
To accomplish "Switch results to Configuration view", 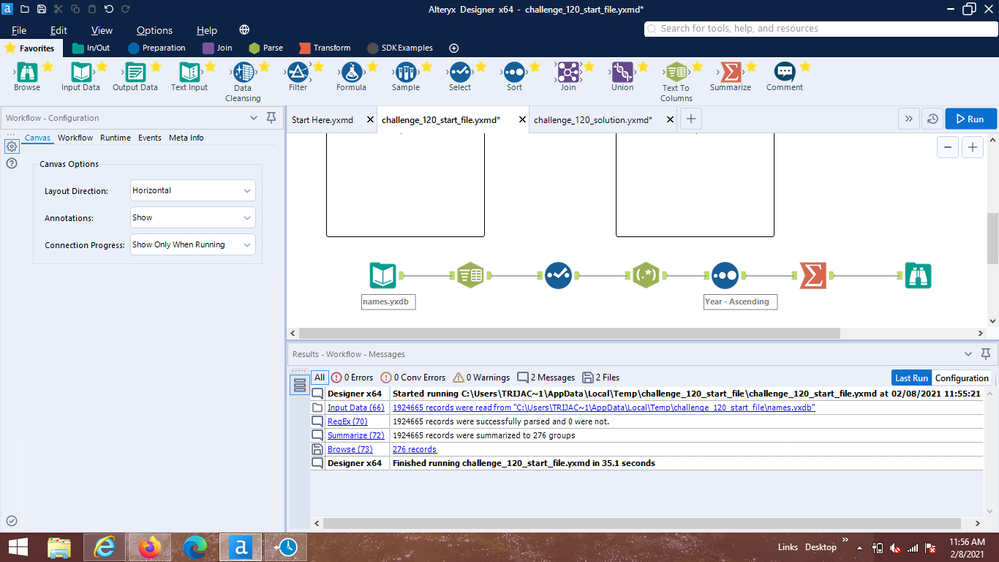I will tap(961, 378).
